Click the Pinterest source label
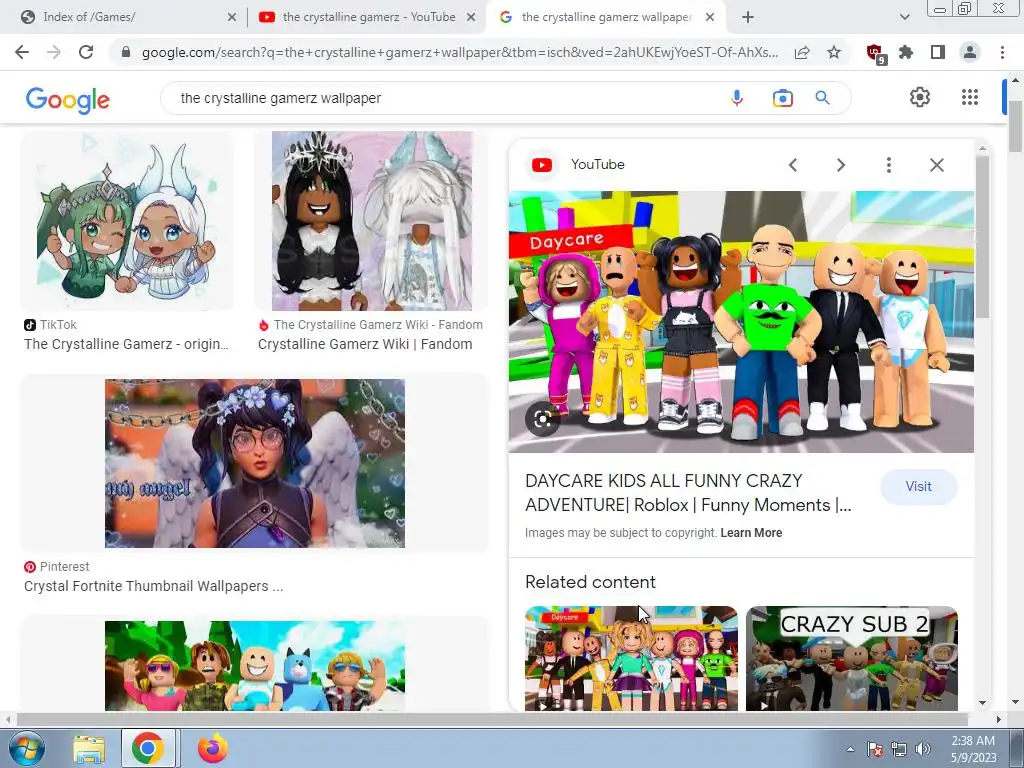Image resolution: width=1024 pixels, height=768 pixels. [65, 567]
